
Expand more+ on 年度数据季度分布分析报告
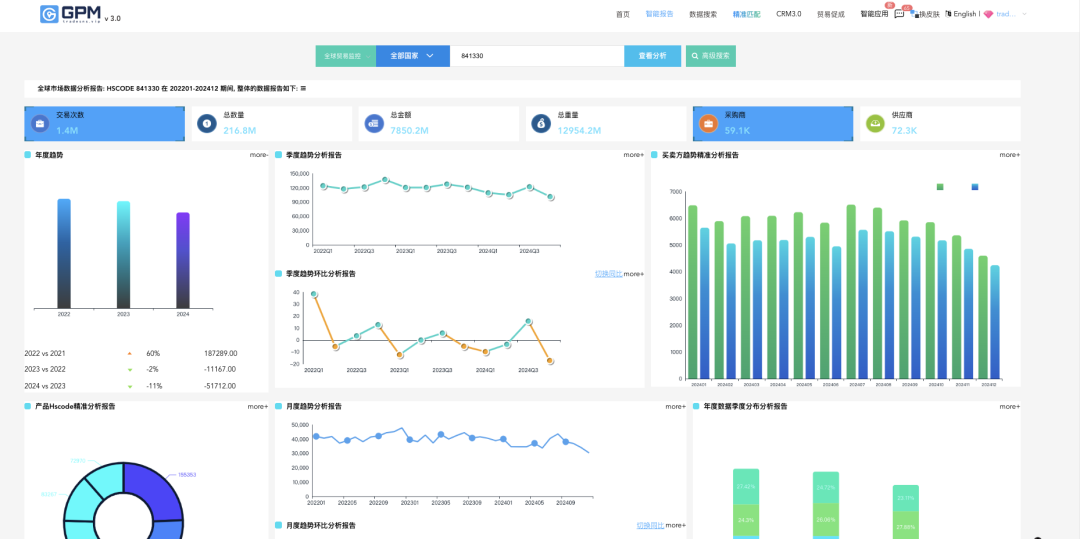coord(1010,406)
